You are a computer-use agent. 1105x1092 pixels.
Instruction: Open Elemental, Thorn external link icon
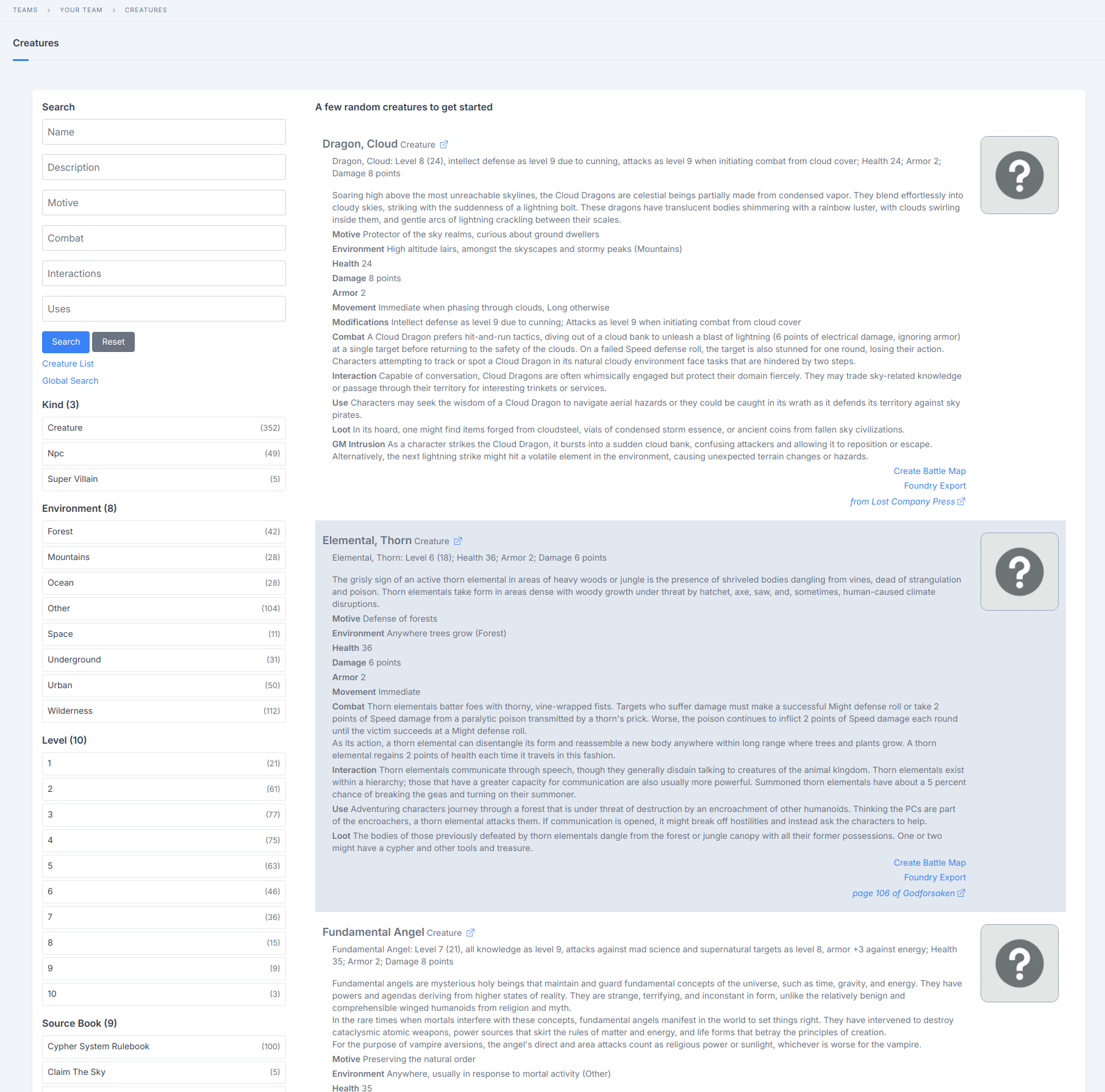pyautogui.click(x=458, y=541)
